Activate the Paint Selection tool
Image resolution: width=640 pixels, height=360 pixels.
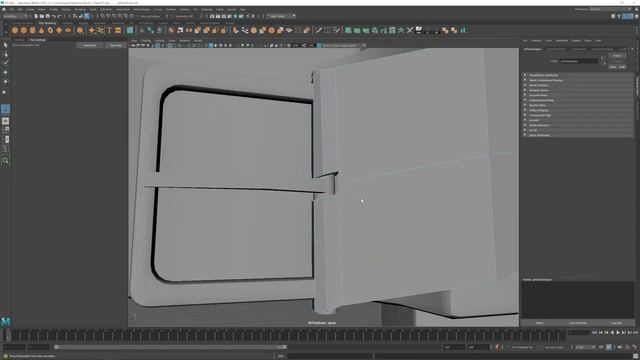(x=5, y=63)
